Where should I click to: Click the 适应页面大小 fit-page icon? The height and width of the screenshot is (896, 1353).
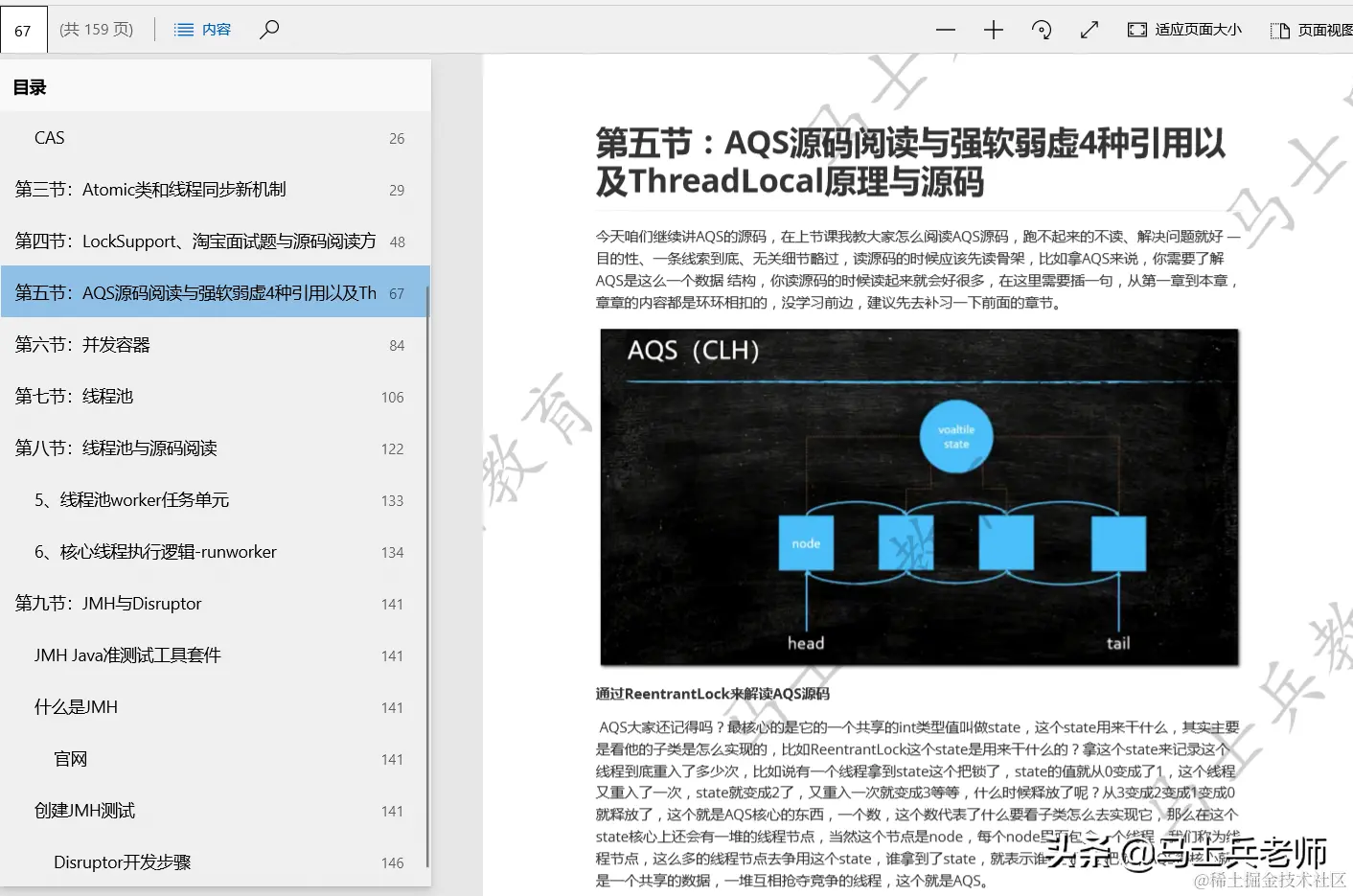point(1136,30)
